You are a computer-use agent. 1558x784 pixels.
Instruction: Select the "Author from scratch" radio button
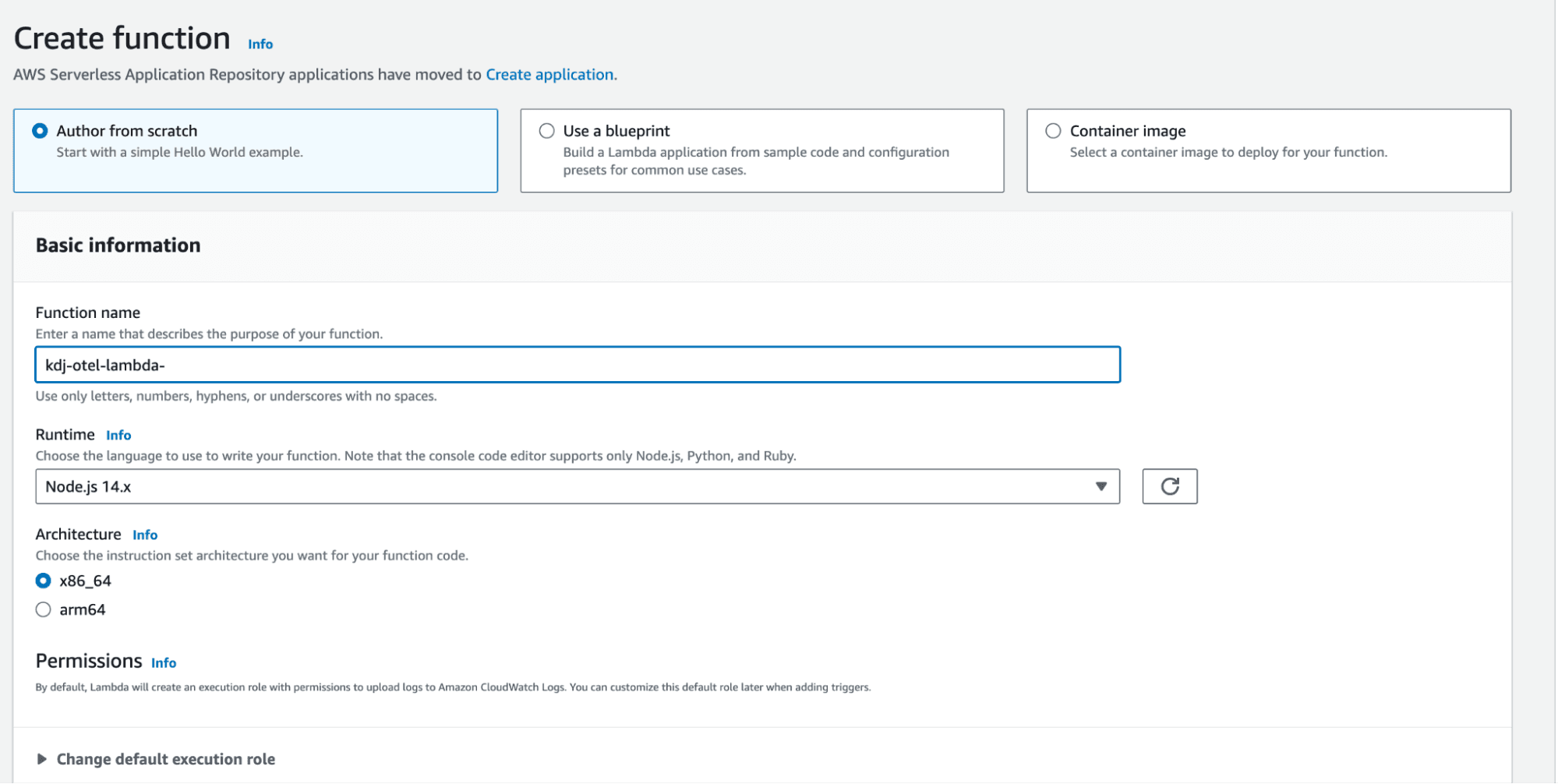click(40, 130)
